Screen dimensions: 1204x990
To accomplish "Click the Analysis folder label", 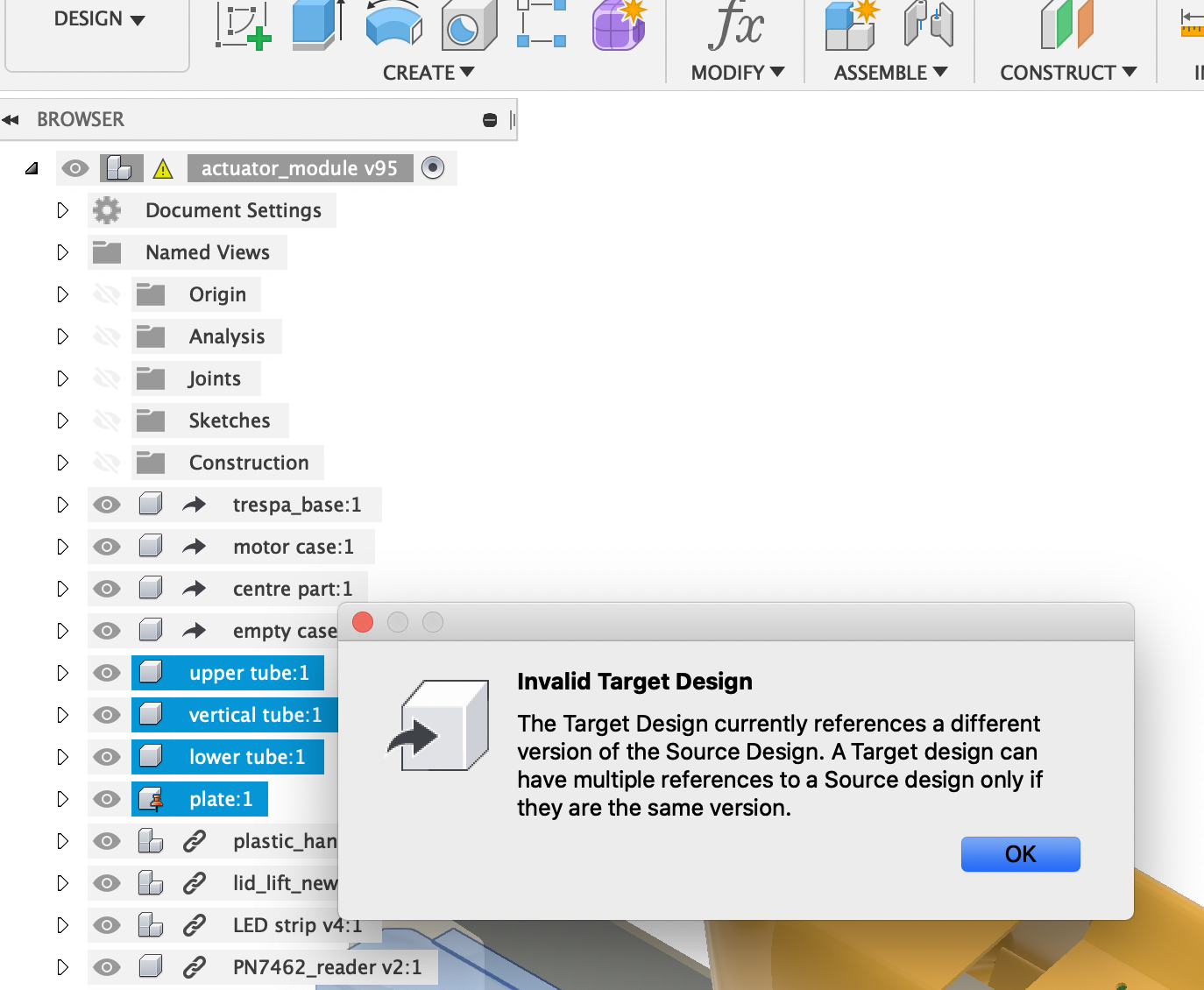I will (227, 336).
